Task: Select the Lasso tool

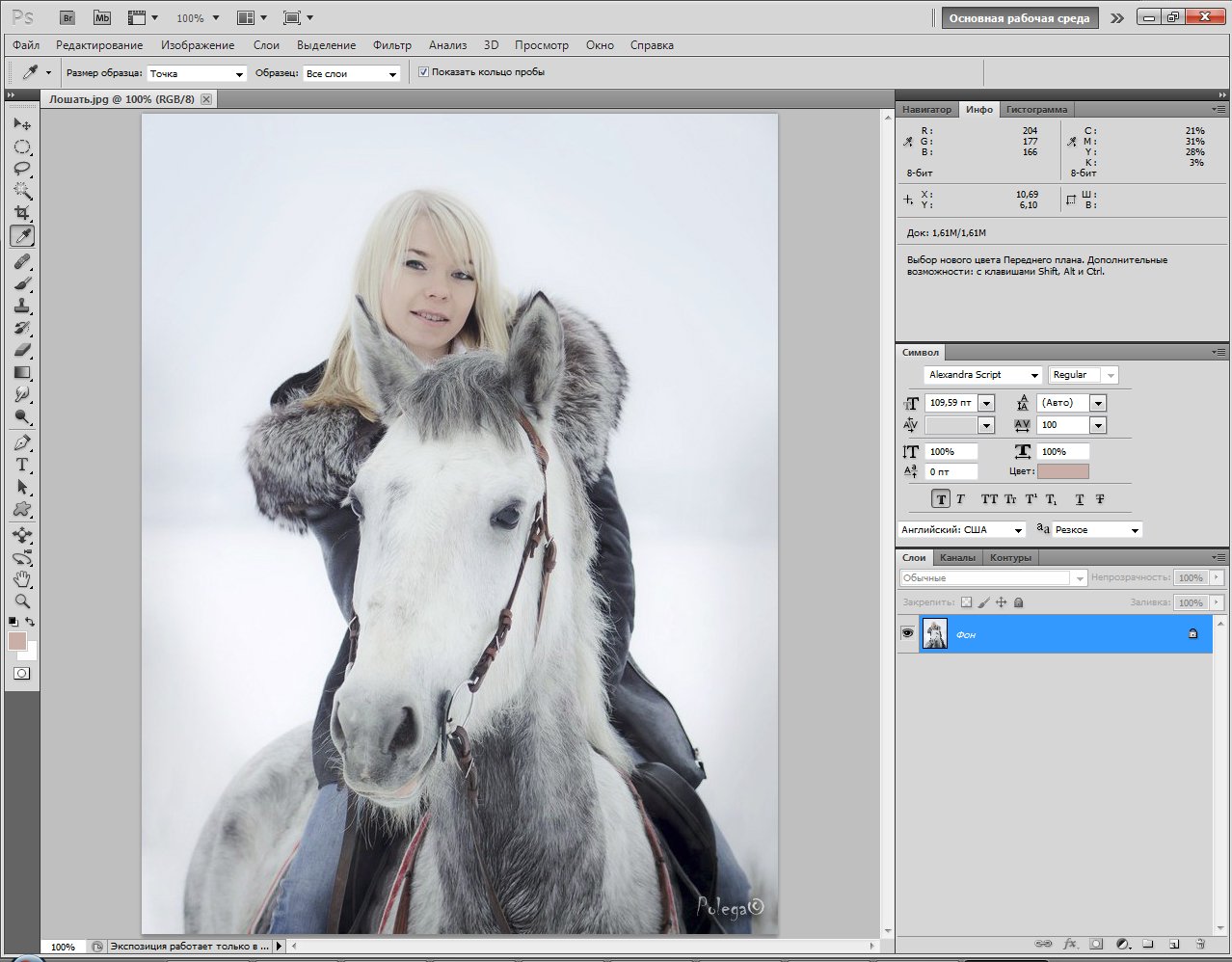Action: [x=22, y=169]
